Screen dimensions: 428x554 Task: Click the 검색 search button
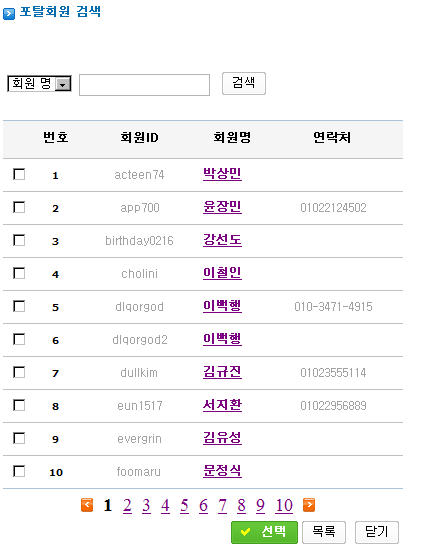tap(244, 83)
